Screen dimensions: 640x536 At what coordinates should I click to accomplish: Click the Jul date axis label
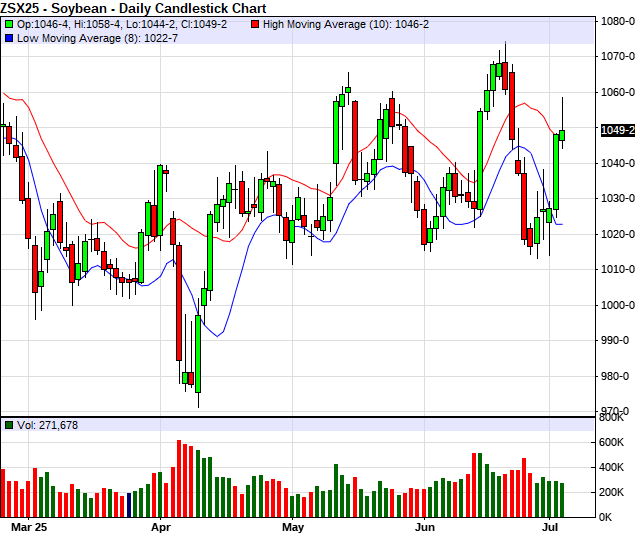(551, 525)
